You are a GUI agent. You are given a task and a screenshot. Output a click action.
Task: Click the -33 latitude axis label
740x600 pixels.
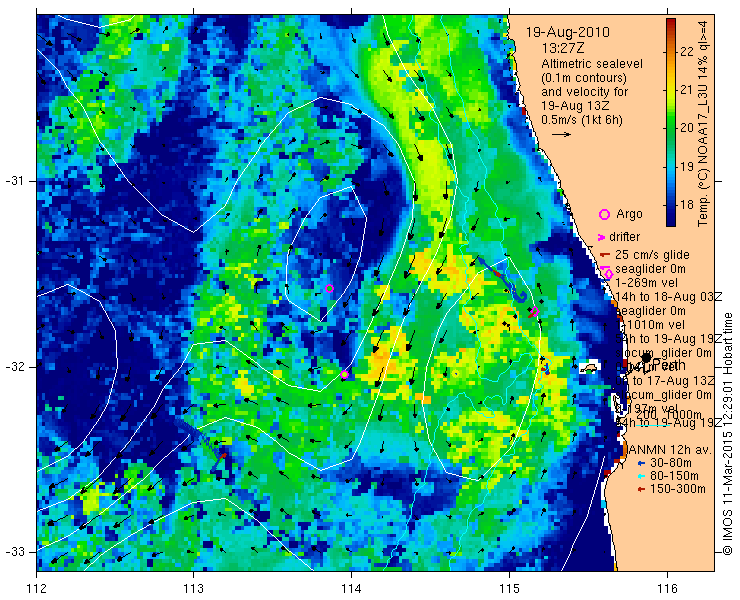(x=14, y=552)
